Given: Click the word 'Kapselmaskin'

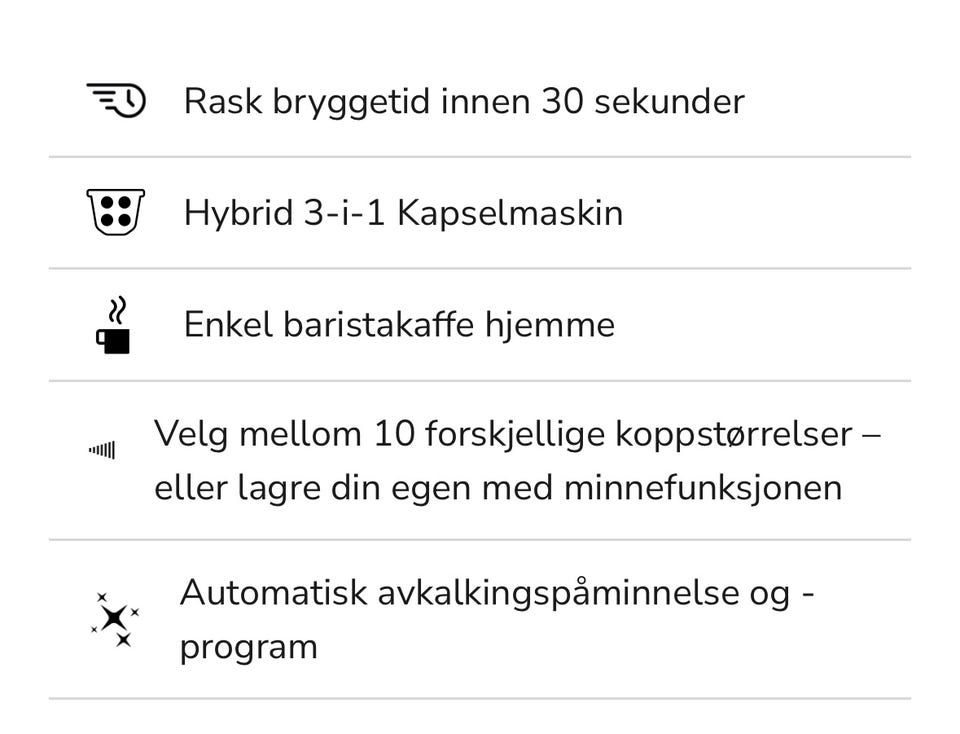Looking at the screenshot, I should (510, 213).
